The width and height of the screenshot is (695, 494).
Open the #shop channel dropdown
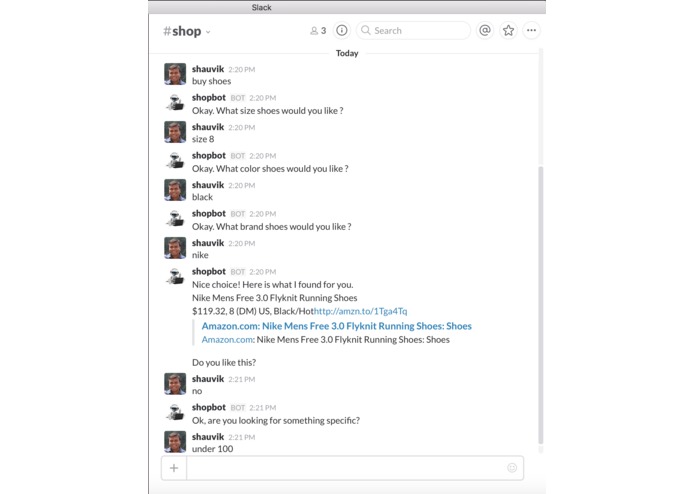click(187, 31)
